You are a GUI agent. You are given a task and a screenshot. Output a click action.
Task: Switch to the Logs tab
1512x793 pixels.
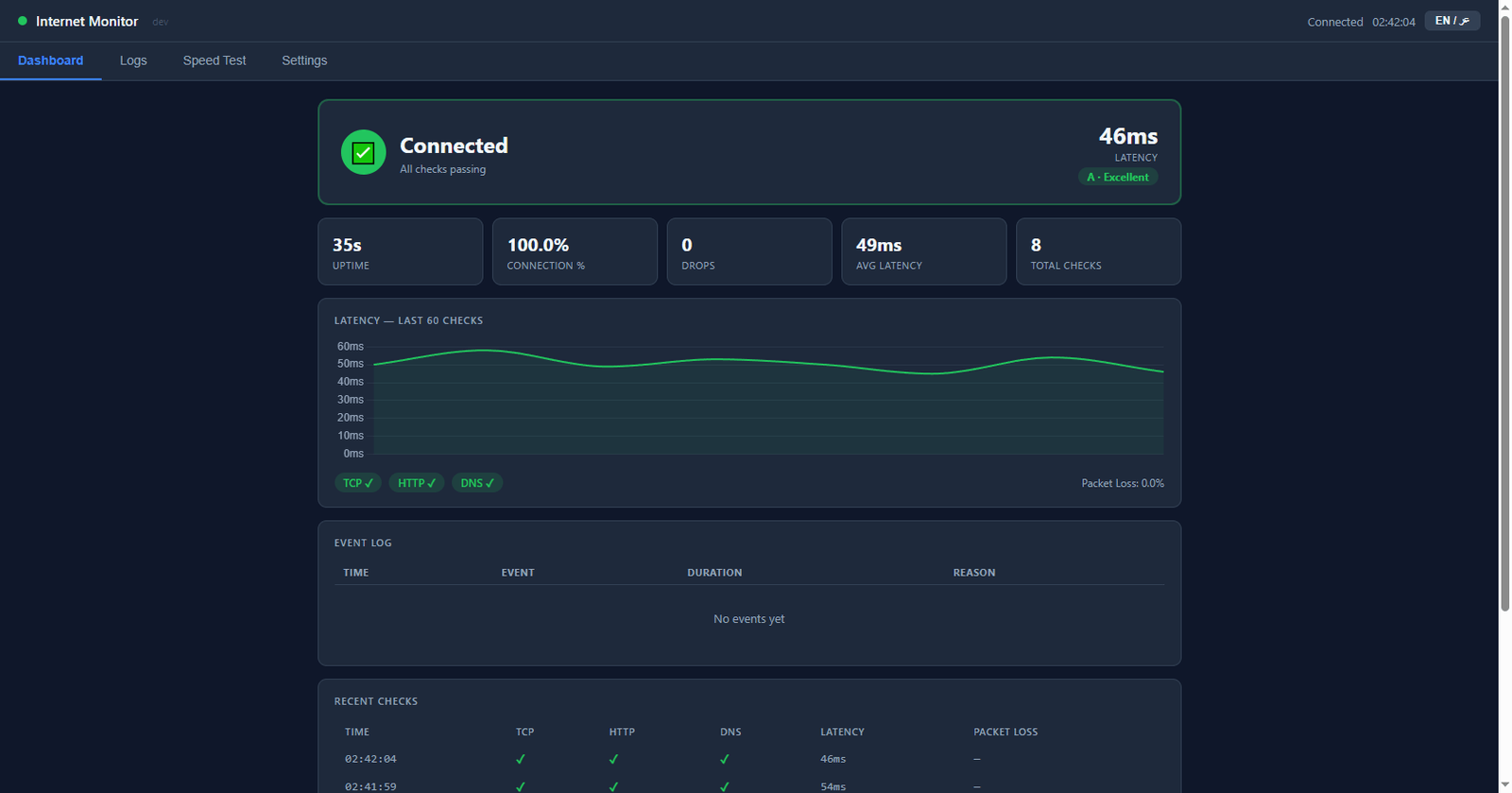tap(133, 60)
